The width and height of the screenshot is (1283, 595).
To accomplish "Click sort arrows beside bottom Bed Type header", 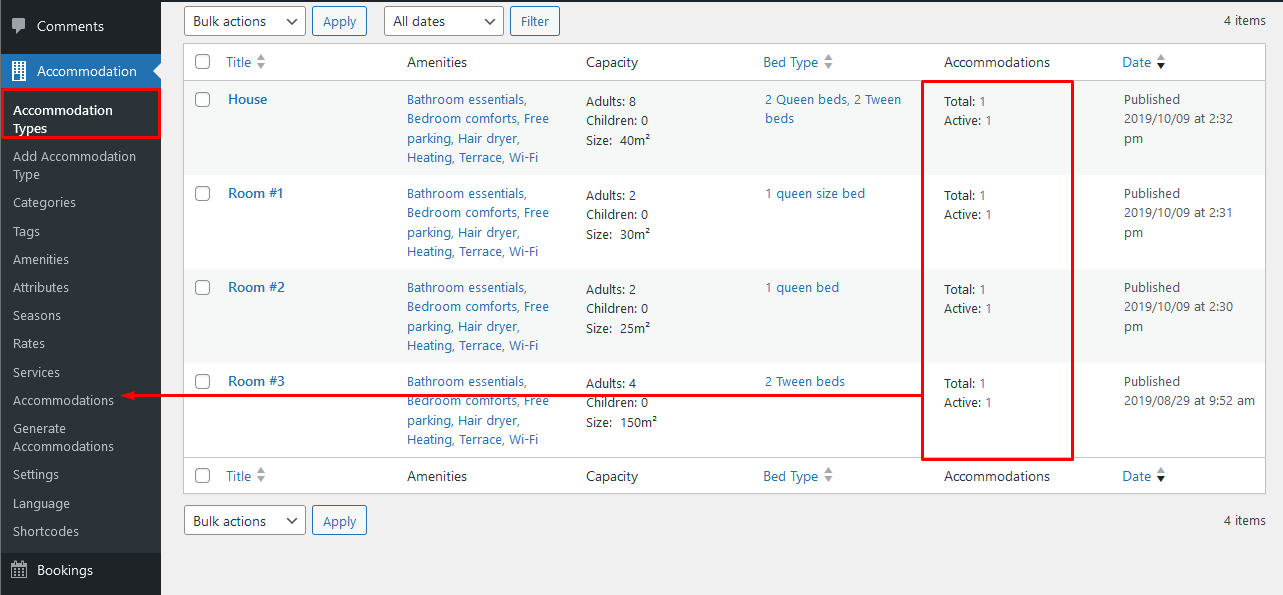I will click(828, 476).
